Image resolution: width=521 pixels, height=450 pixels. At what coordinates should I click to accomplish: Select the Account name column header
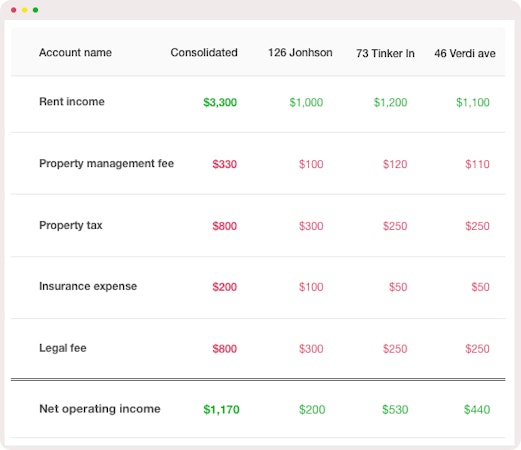(75, 53)
